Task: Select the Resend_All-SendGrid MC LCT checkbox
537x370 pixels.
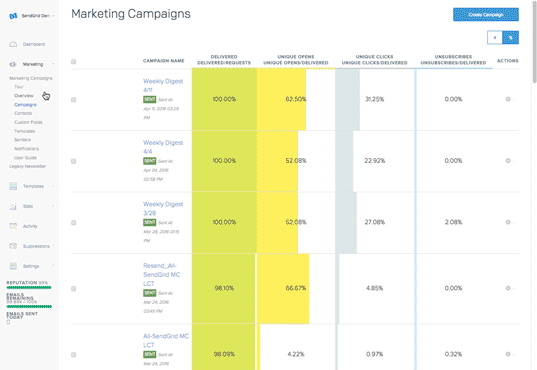Action: (74, 289)
